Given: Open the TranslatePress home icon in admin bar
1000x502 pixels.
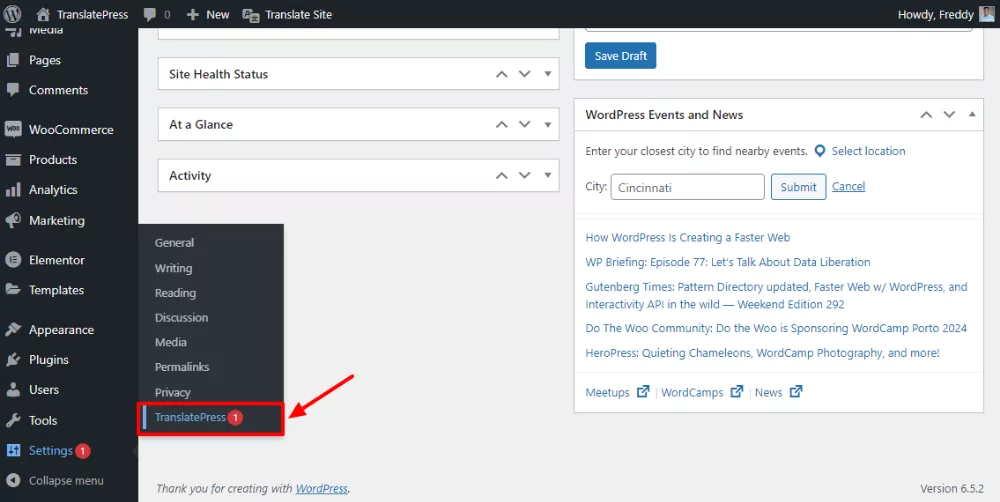Looking at the screenshot, I should pyautogui.click(x=43, y=14).
